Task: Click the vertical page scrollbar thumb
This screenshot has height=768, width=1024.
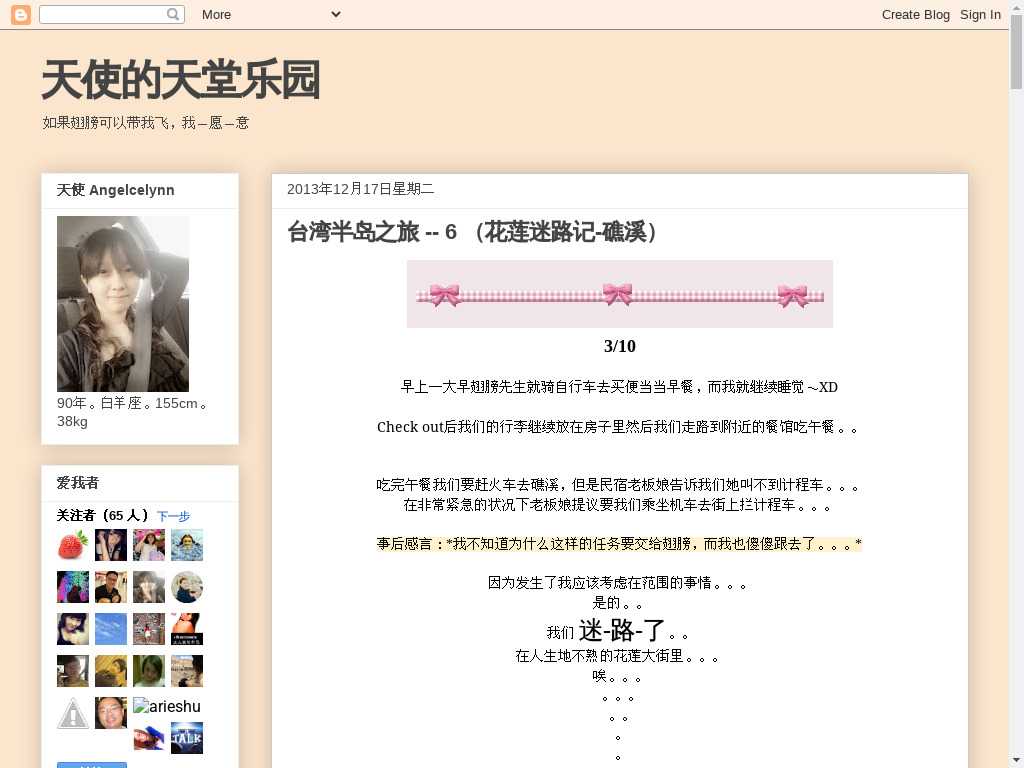Action: (1016, 51)
